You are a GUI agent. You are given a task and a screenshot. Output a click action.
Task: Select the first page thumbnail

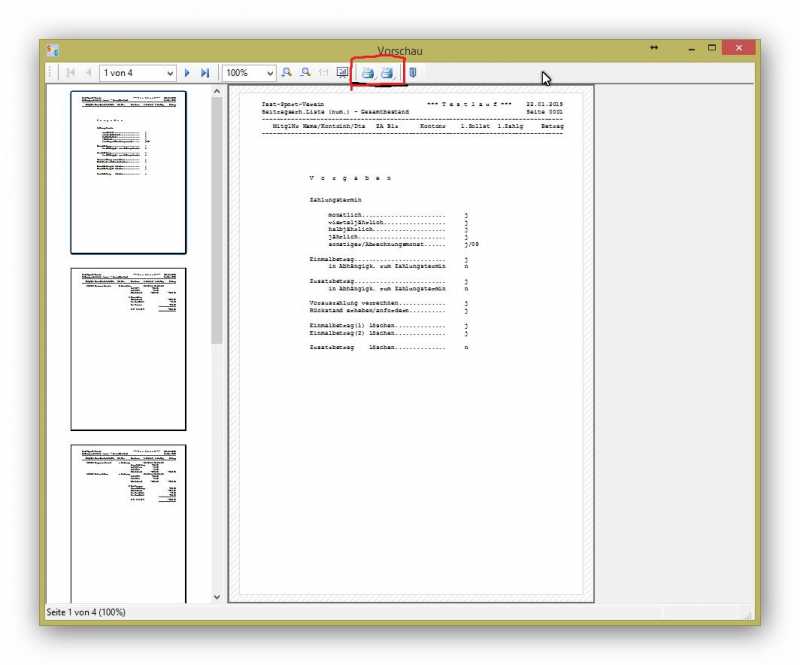click(128, 172)
